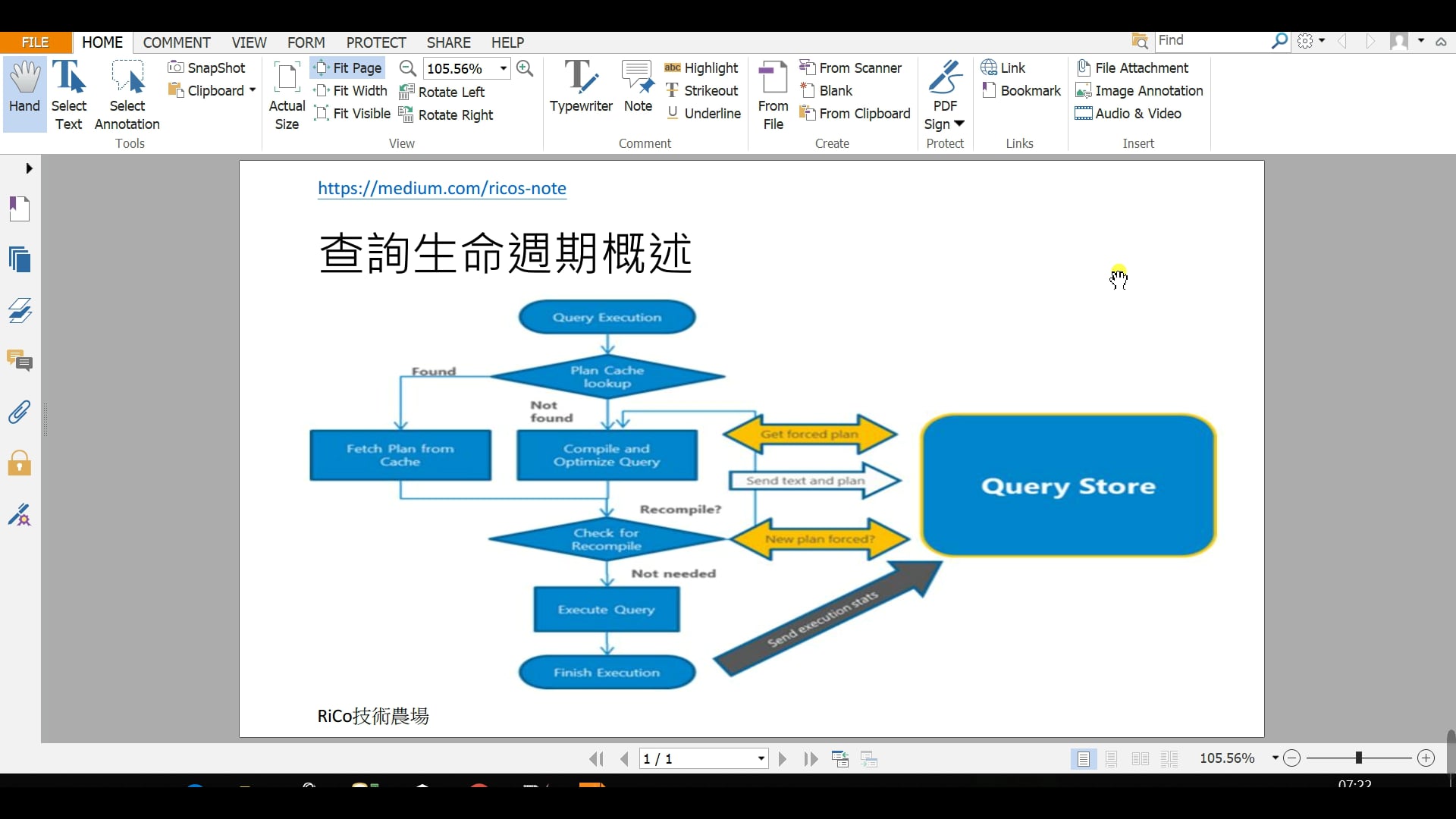This screenshot has height=819, width=1456.
Task: Open the zoom percentage dropdown
Action: 504,68
